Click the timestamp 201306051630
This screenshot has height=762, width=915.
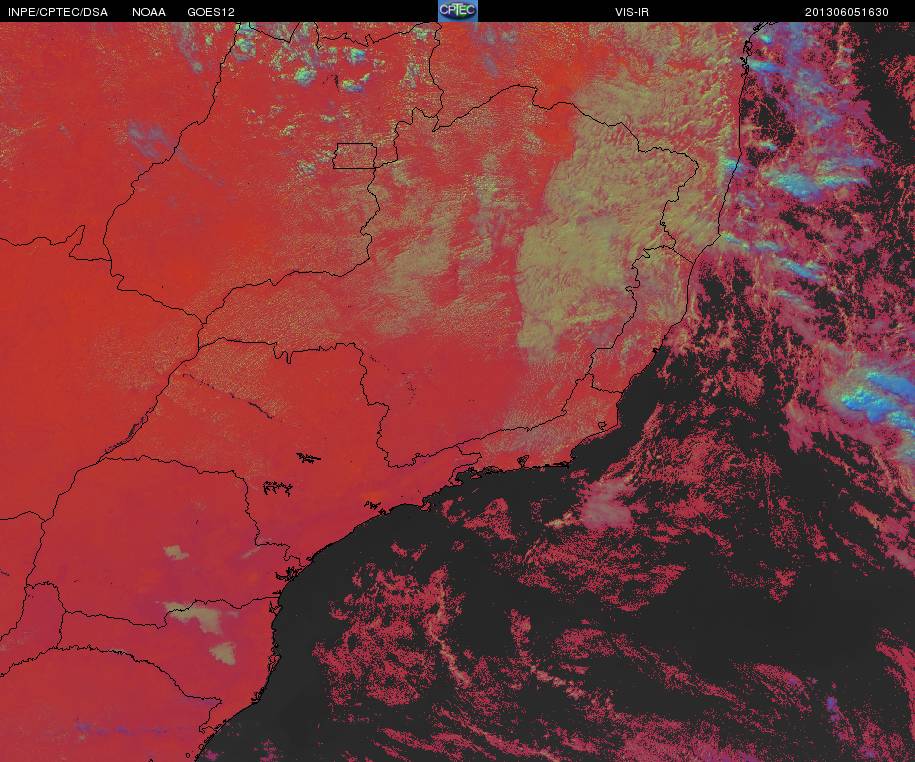(847, 12)
